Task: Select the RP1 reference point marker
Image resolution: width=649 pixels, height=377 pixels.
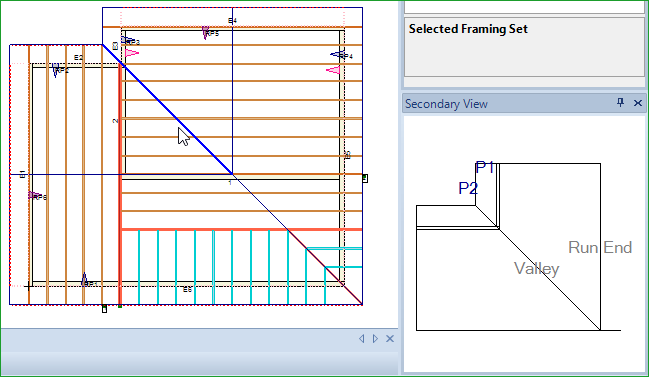Action: pos(84,280)
